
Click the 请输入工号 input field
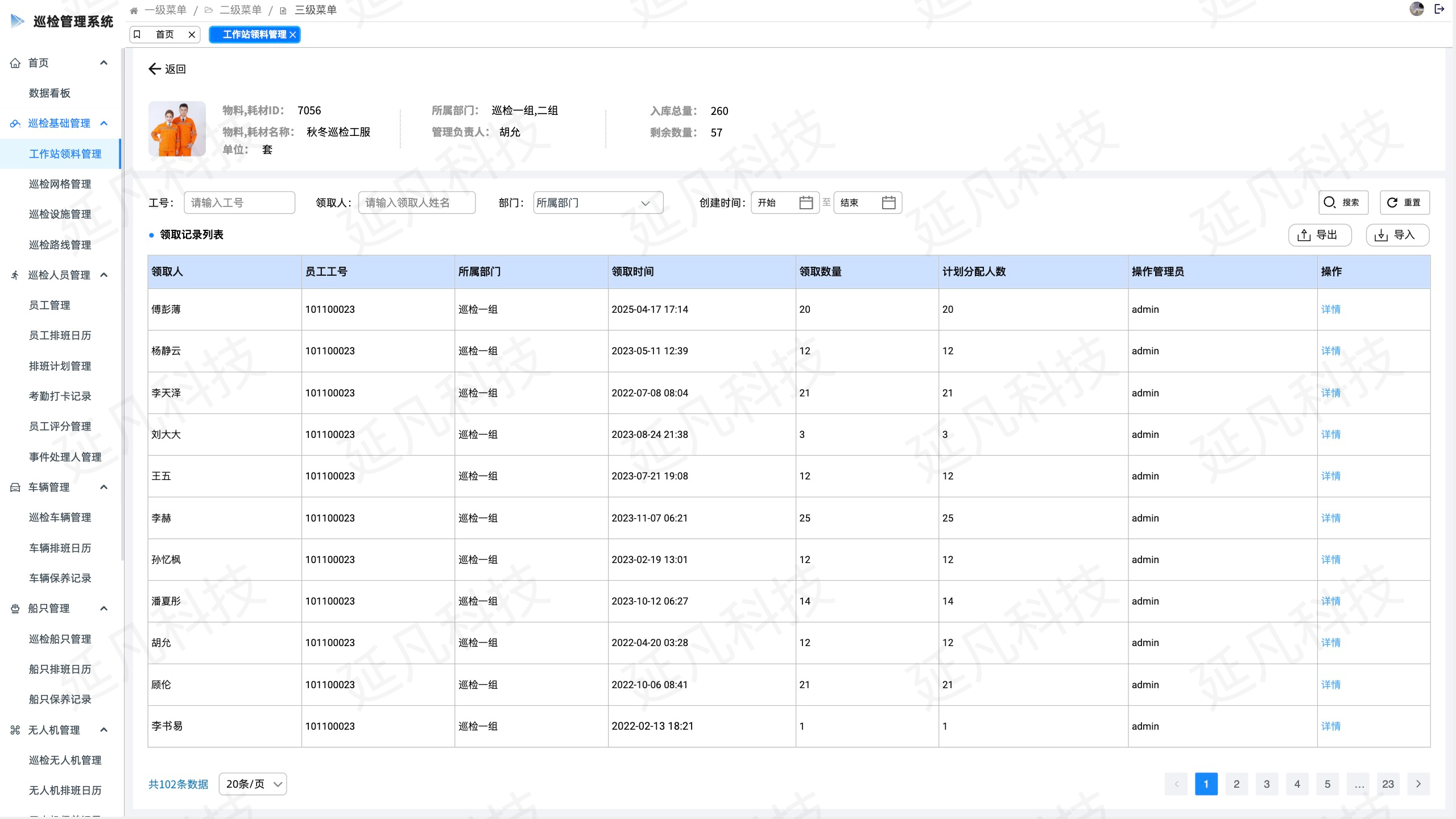coord(239,203)
